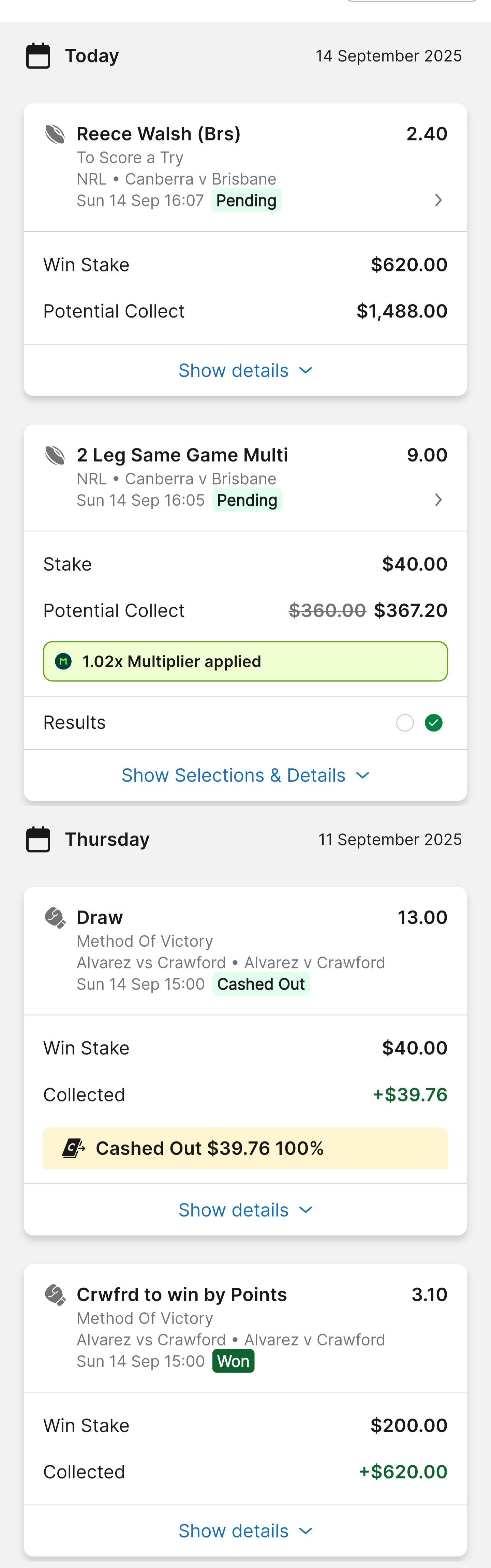Click the empty circle result indicator
Screen dimensions: 491x1568
coord(405,723)
